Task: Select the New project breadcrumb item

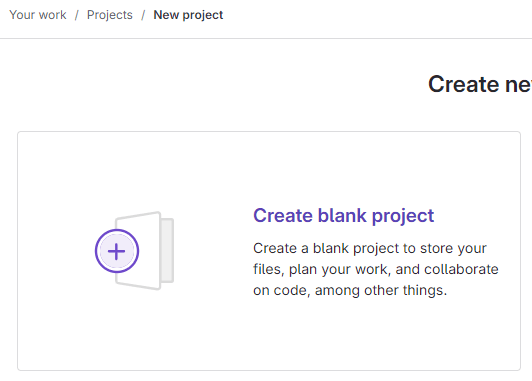Action: (188, 15)
